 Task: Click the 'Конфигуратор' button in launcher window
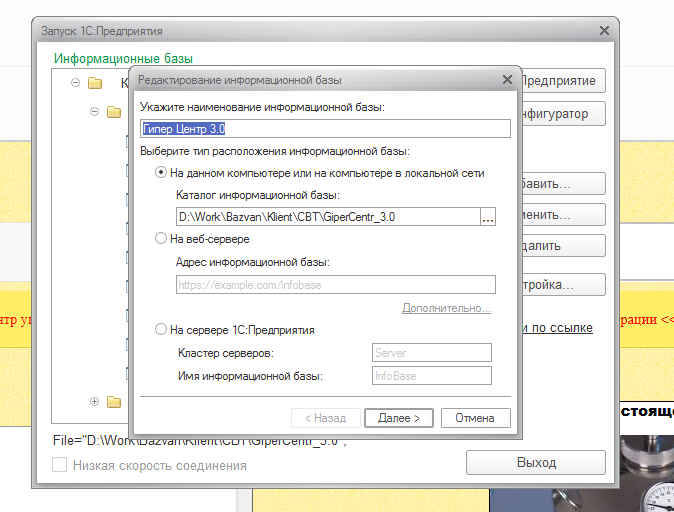click(x=564, y=113)
